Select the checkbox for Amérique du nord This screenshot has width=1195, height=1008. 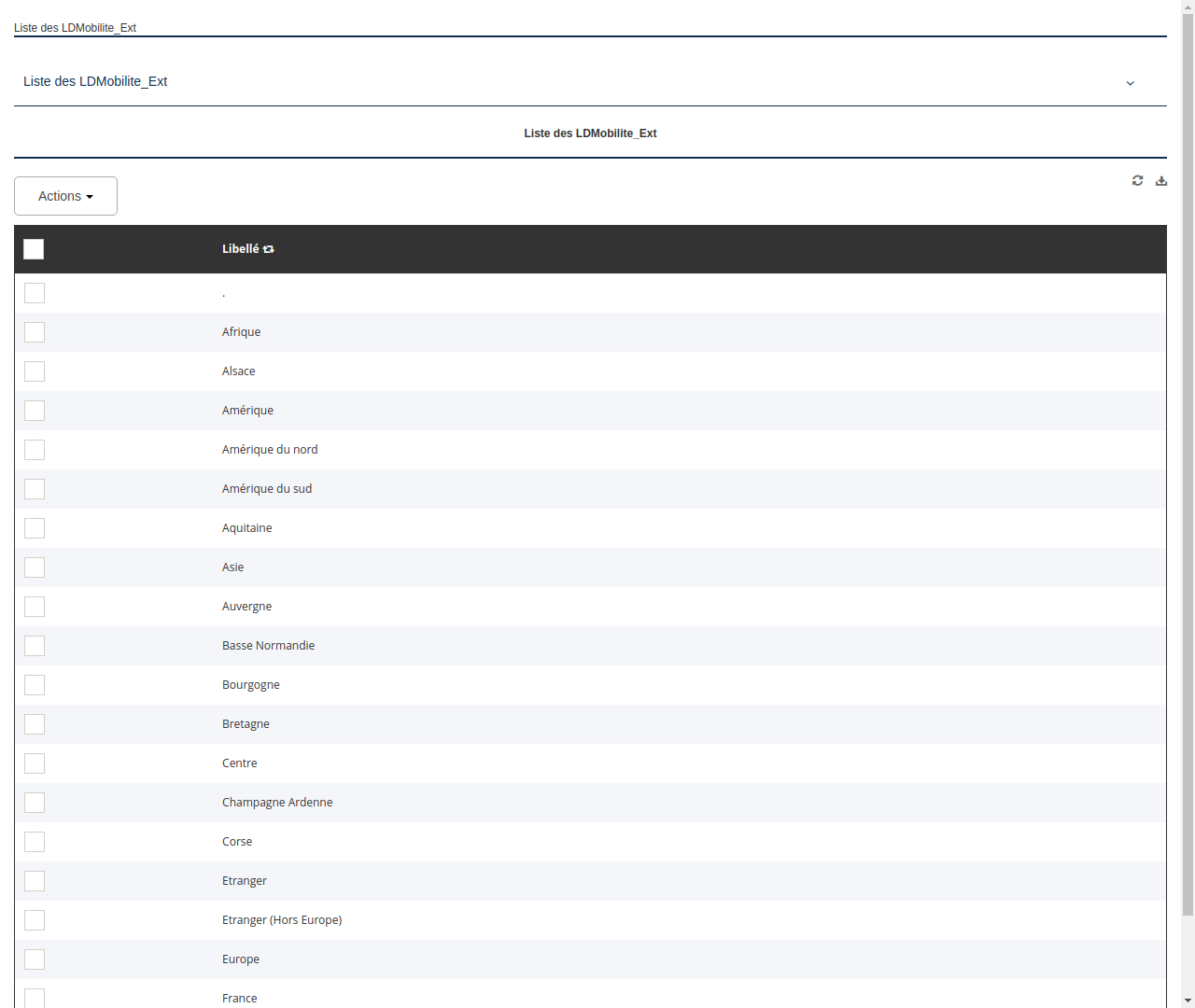point(35,450)
